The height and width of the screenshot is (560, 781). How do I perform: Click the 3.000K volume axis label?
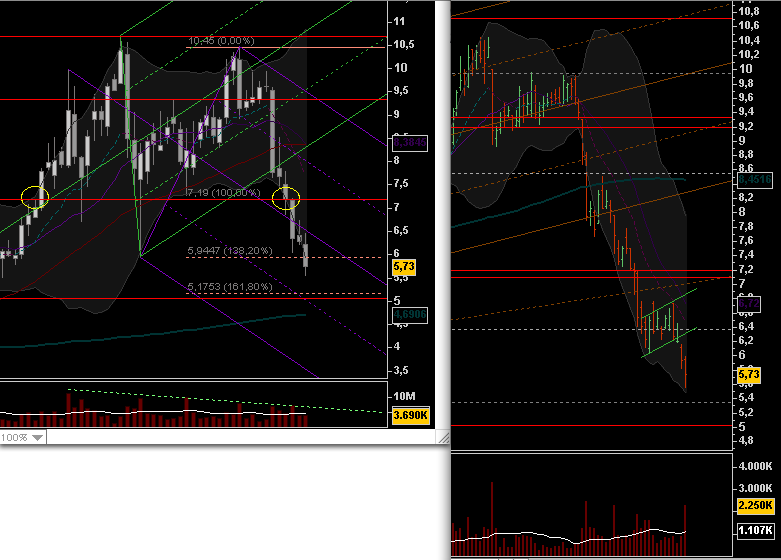[x=755, y=488]
